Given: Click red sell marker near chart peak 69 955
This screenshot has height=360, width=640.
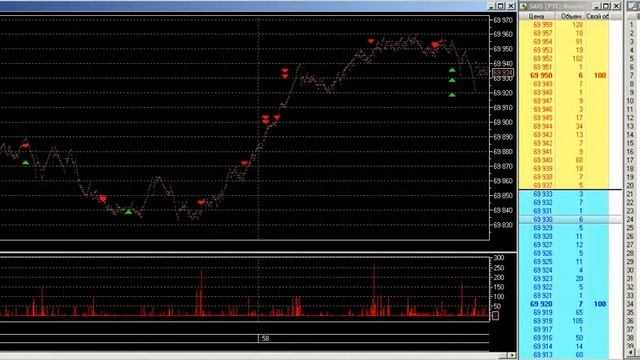Looking at the screenshot, I should [371, 41].
